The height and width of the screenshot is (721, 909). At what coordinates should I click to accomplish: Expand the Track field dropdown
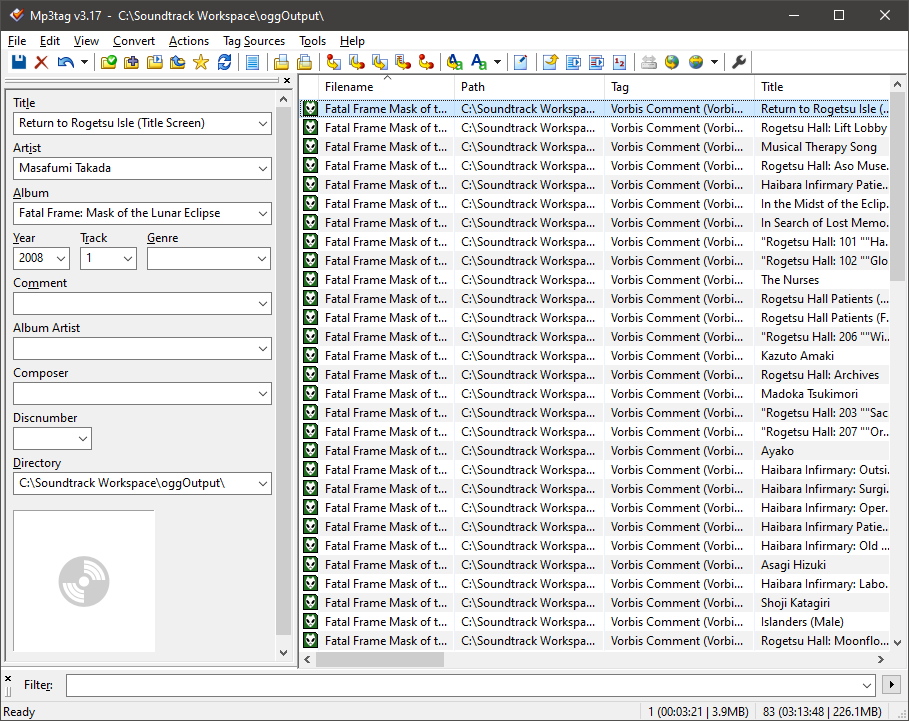[128, 258]
